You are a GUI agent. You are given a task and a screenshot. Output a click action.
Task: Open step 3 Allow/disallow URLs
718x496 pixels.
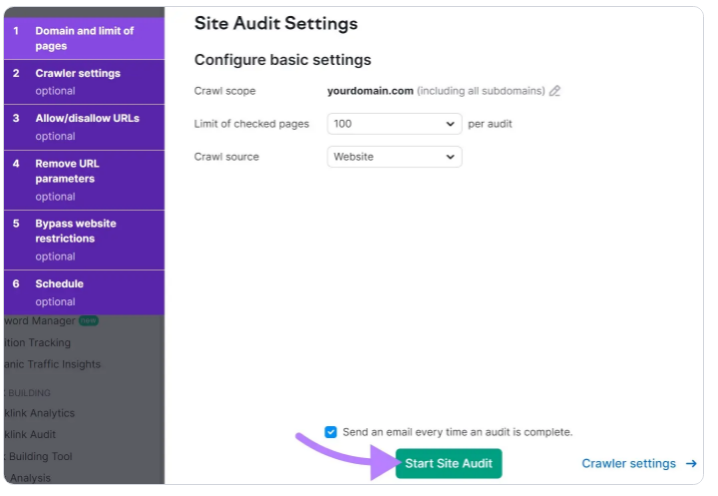click(84, 126)
